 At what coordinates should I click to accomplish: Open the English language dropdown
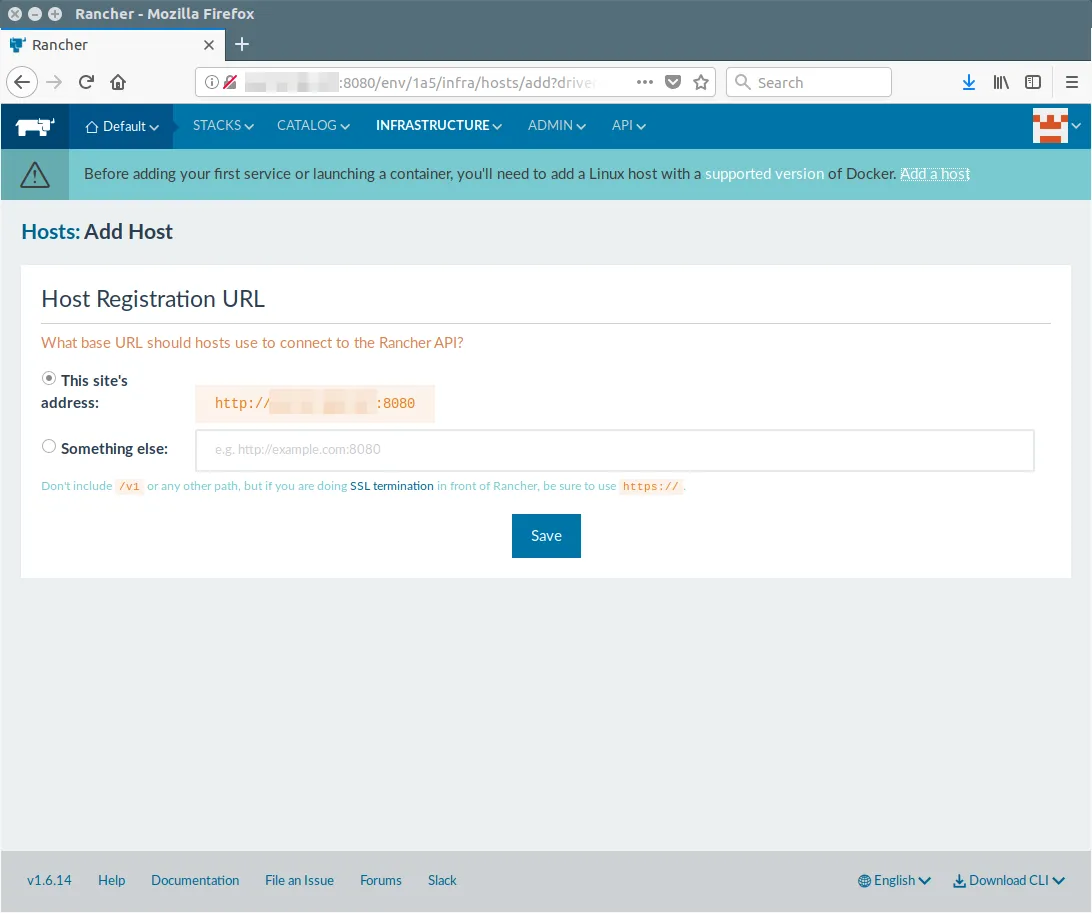894,881
